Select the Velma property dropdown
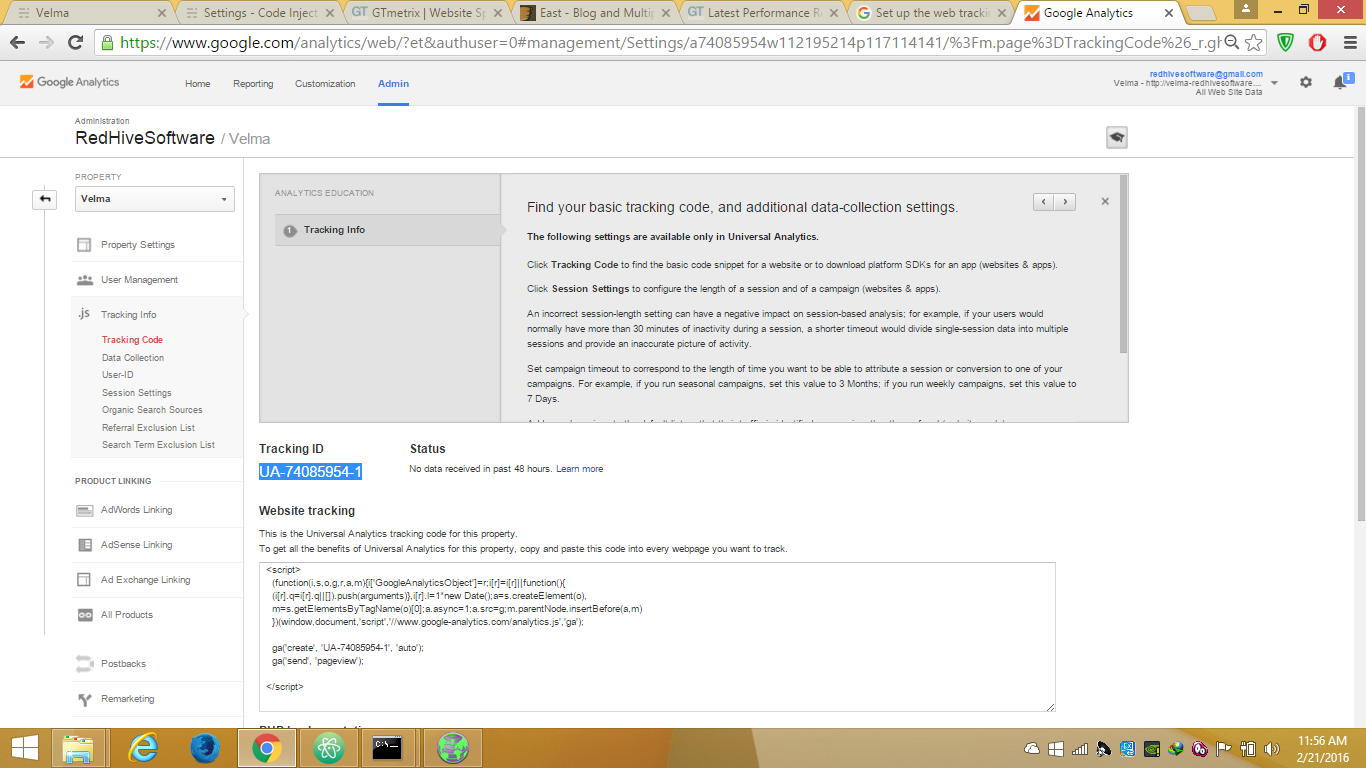1366x768 pixels. click(155, 199)
